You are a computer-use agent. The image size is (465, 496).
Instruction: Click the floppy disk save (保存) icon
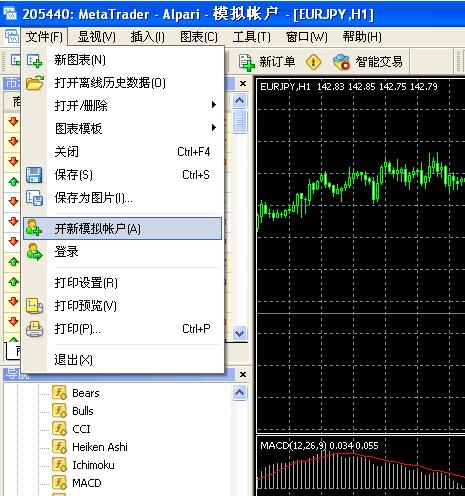pos(34,175)
